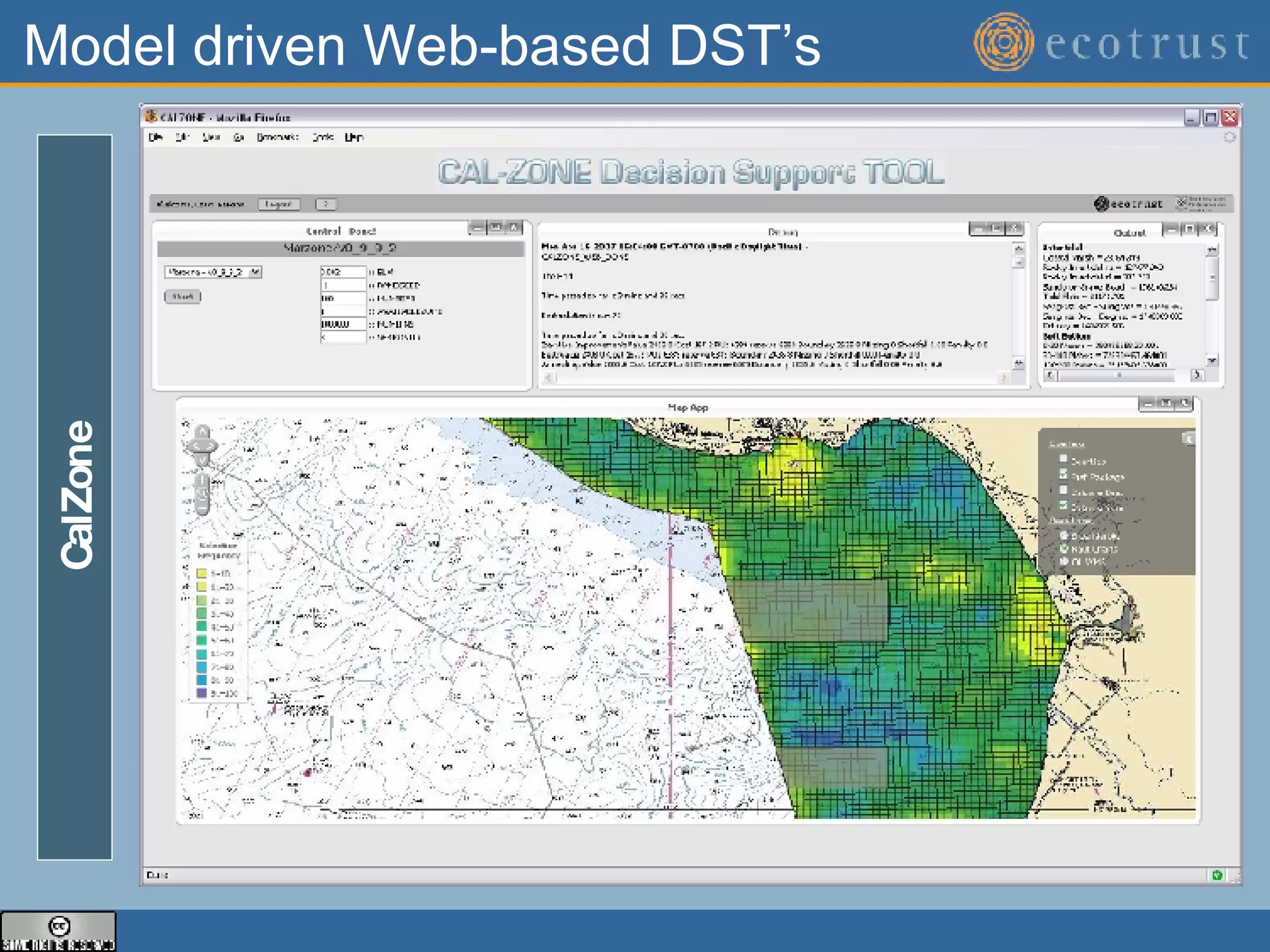Open the Marxan version dropdown
Image resolution: width=1270 pixels, height=952 pixels.
tap(213, 272)
